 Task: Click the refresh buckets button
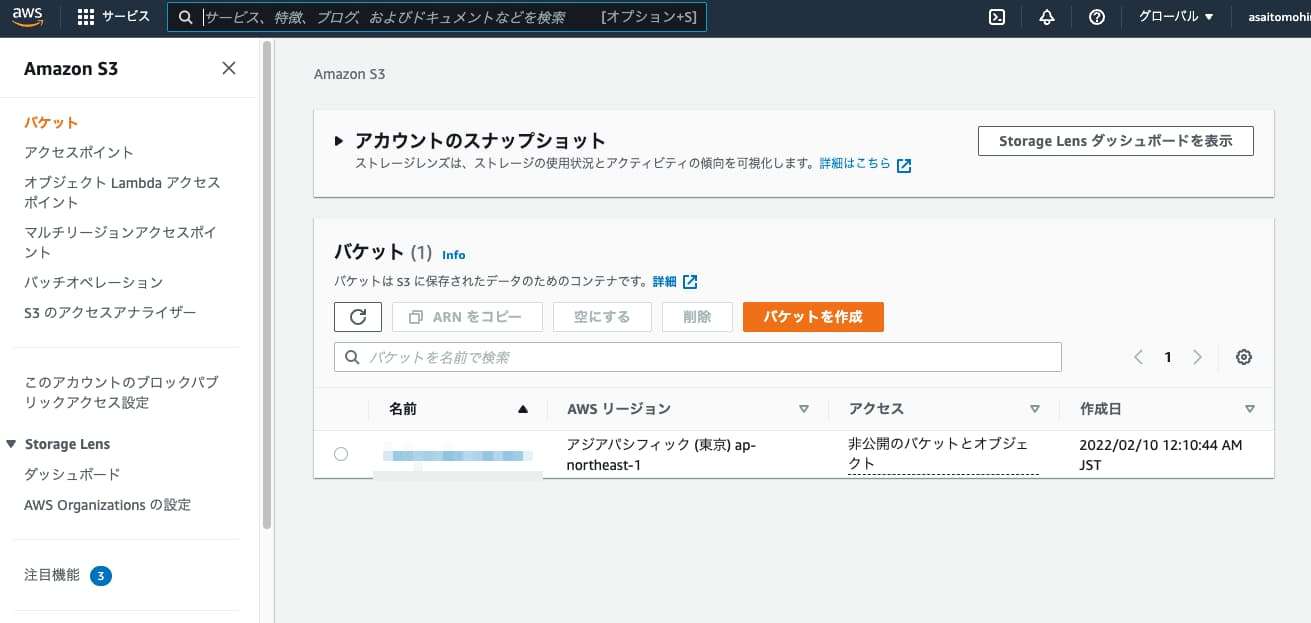point(358,317)
